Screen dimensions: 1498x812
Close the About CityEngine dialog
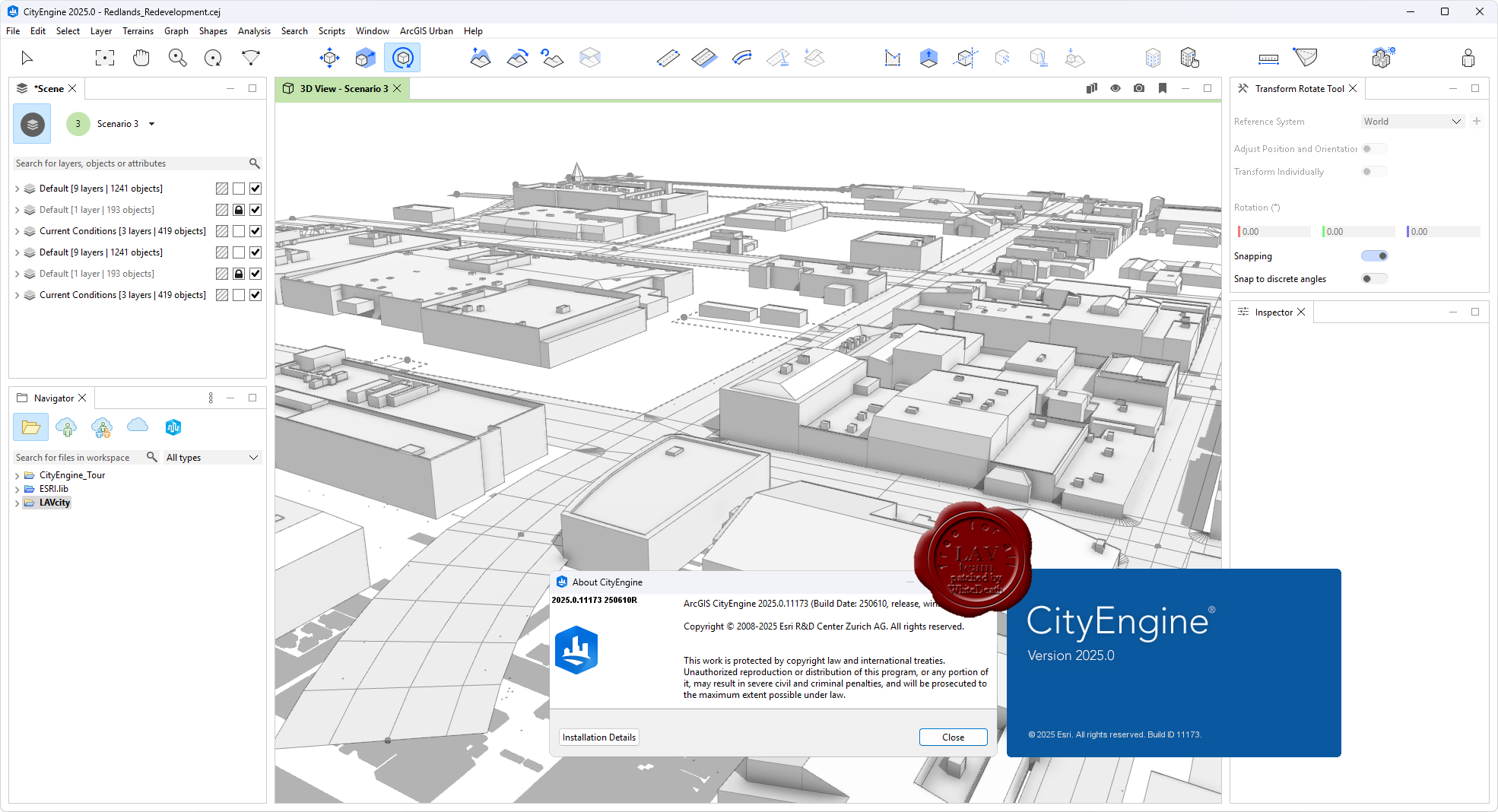953,737
